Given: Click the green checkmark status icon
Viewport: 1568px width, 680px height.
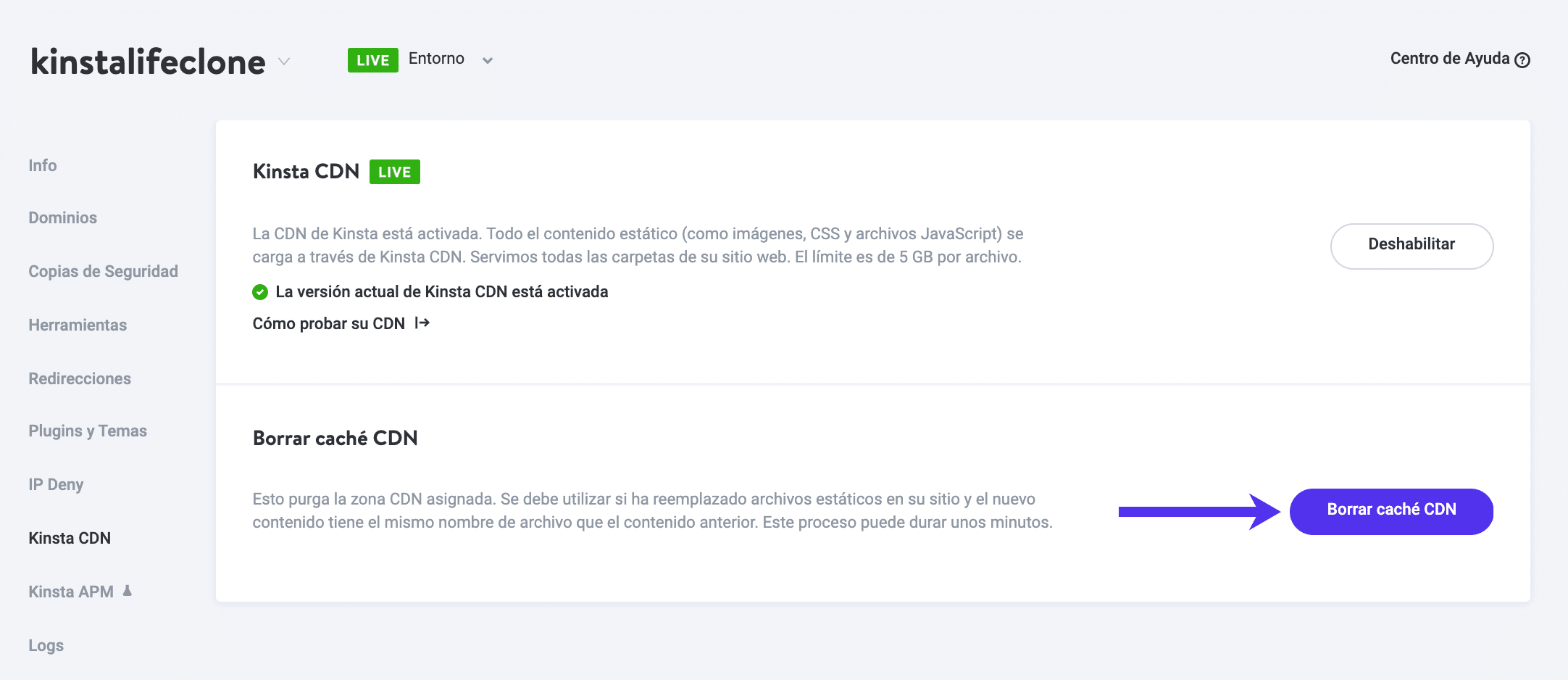Looking at the screenshot, I should click(260, 292).
